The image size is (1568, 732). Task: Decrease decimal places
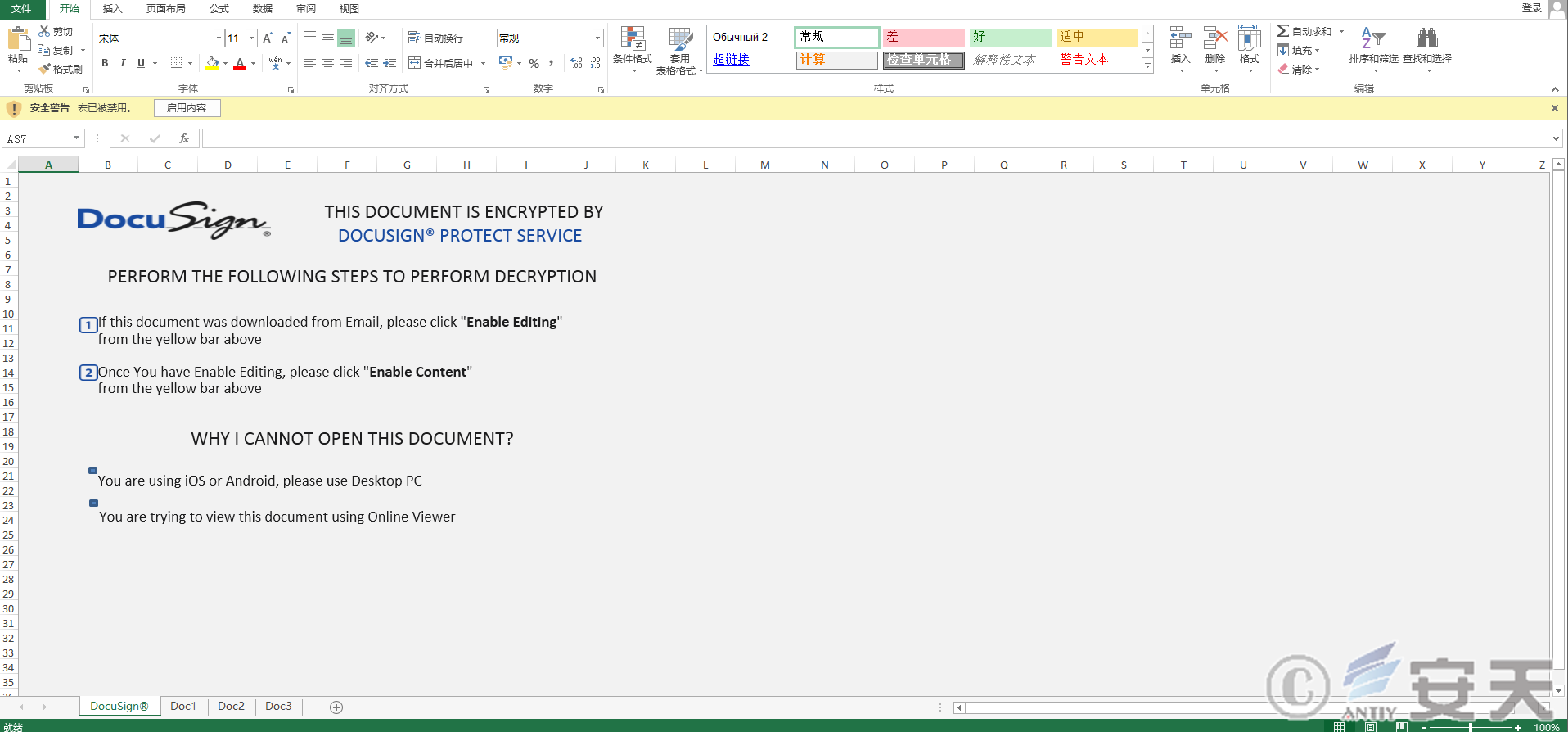click(x=595, y=63)
